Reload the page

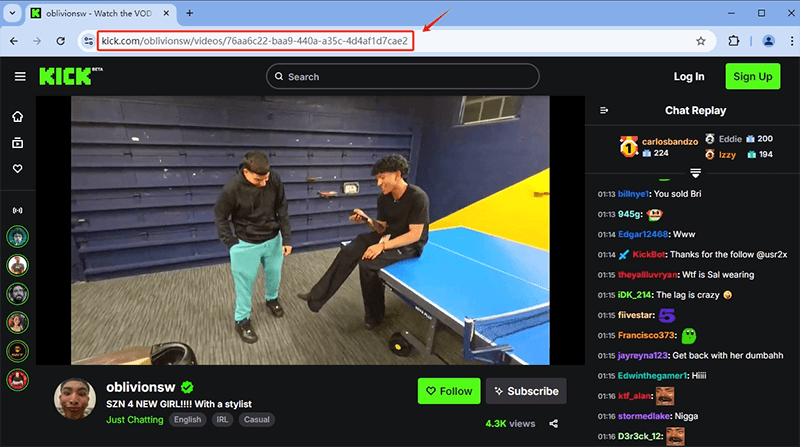(x=60, y=41)
